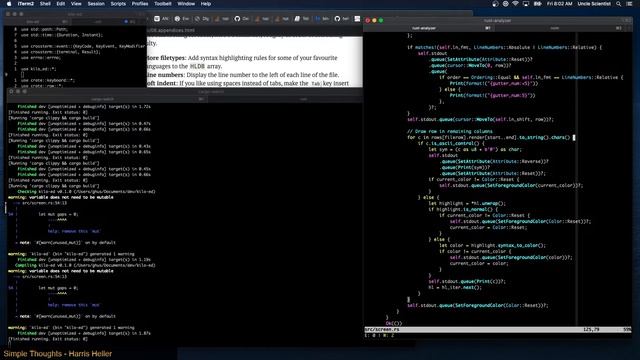
Task: Open the third bookmark with round icon
Action: point(202,19)
